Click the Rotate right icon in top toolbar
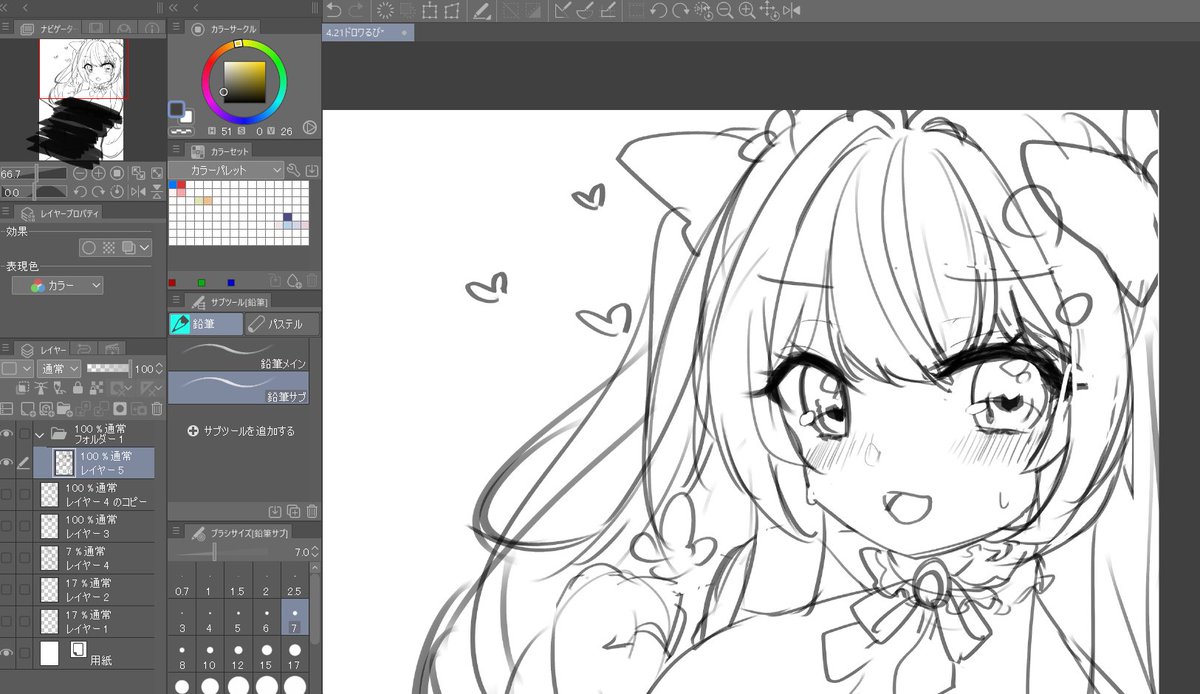 point(680,10)
